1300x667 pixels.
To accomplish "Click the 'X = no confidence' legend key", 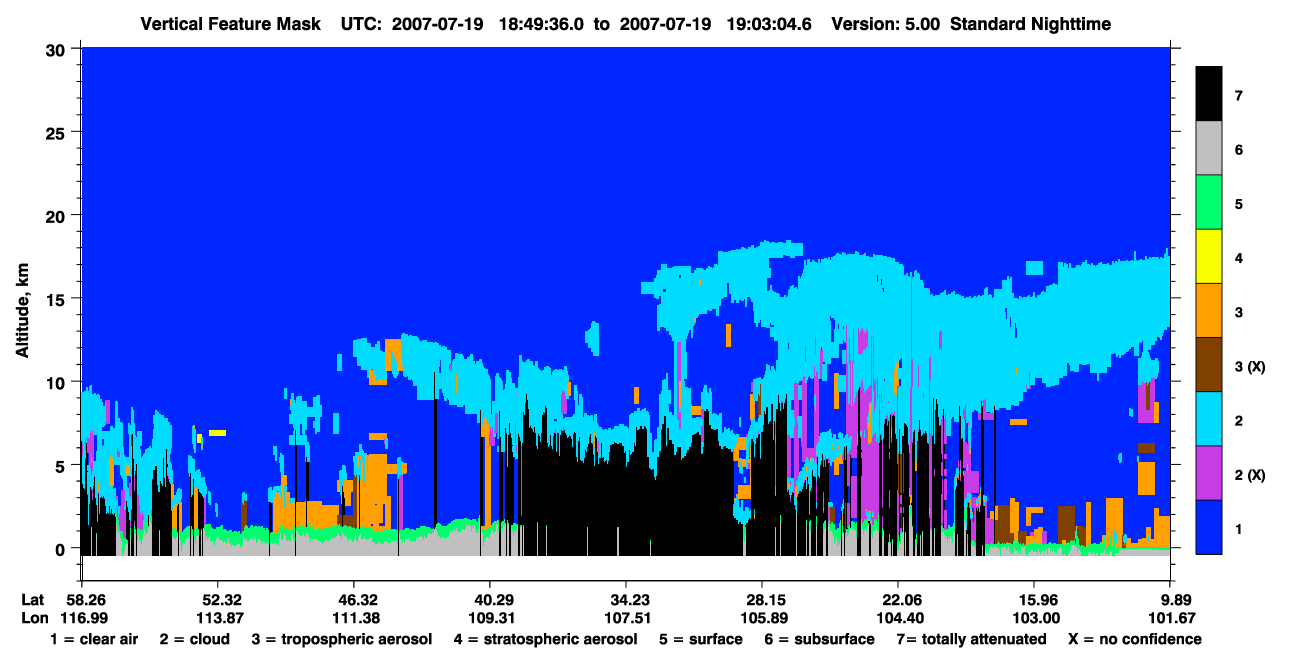I will click(x=1135, y=639).
